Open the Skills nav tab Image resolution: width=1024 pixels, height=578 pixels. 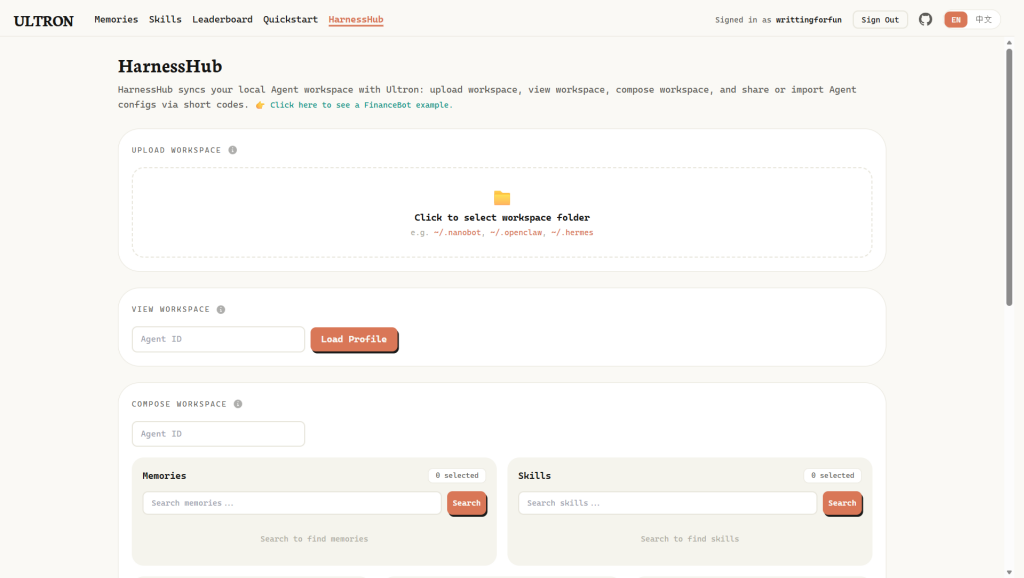tap(165, 20)
